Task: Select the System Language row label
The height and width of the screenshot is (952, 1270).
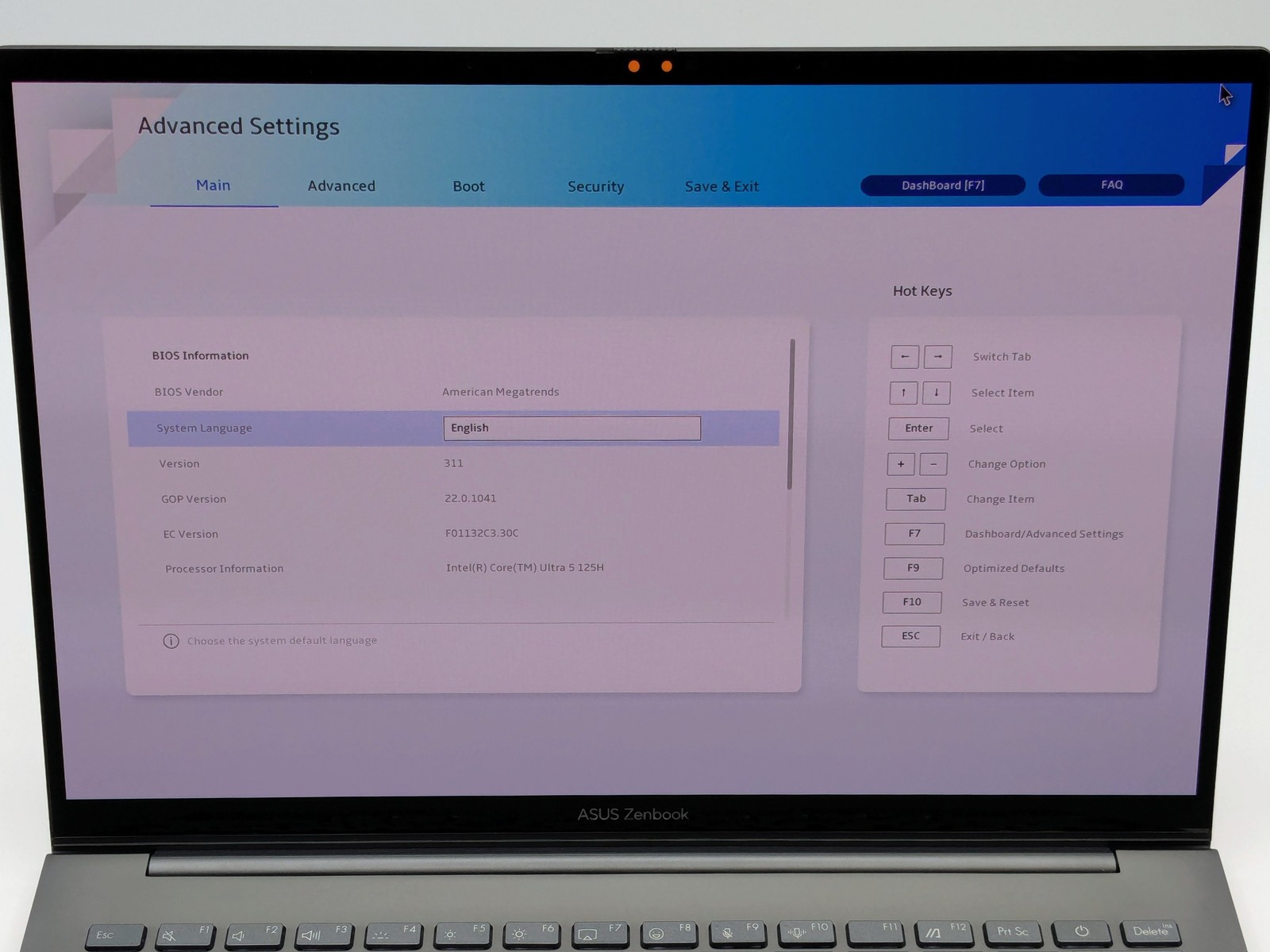Action: [x=204, y=428]
